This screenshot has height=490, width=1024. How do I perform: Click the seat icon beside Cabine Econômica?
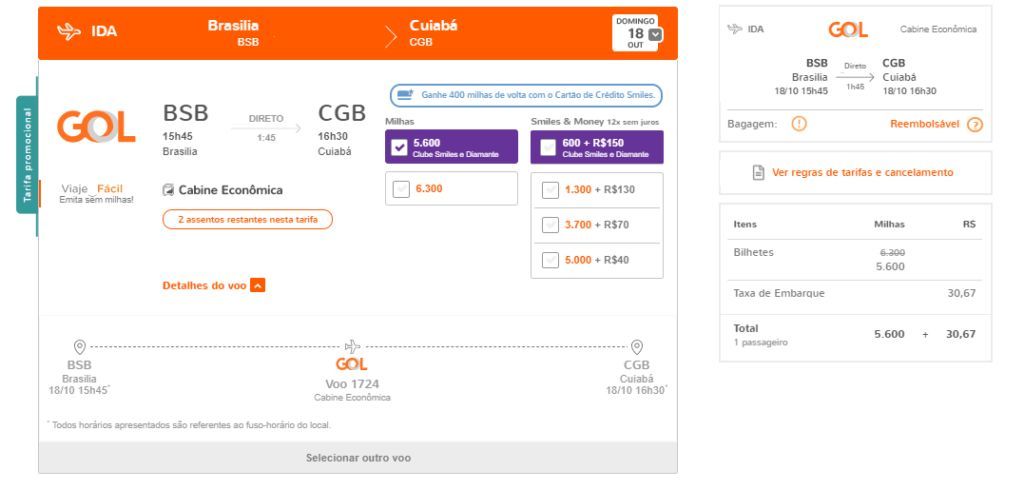tap(168, 190)
